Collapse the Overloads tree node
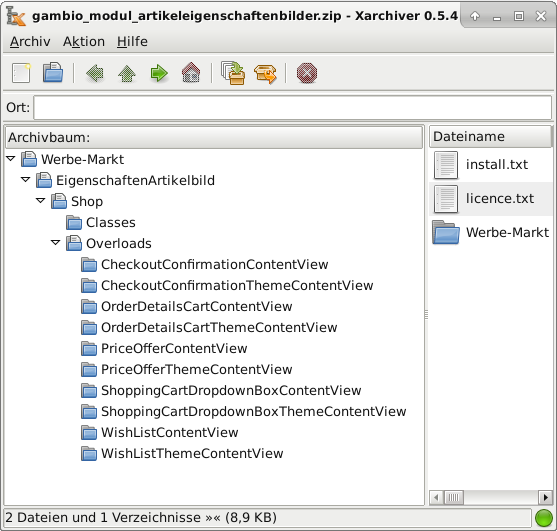The image size is (557, 531). pyautogui.click(x=55, y=243)
